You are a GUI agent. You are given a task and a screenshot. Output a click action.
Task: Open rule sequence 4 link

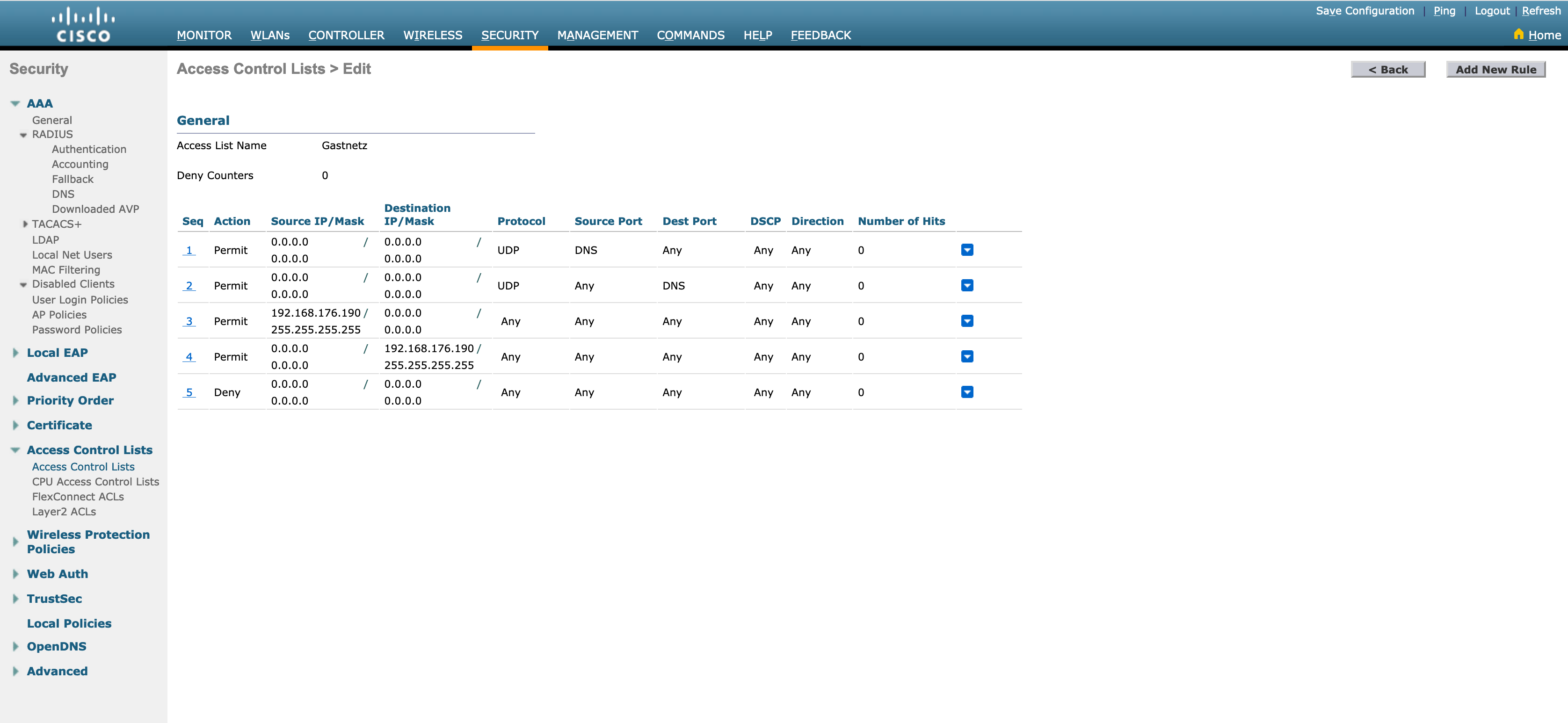tap(189, 357)
